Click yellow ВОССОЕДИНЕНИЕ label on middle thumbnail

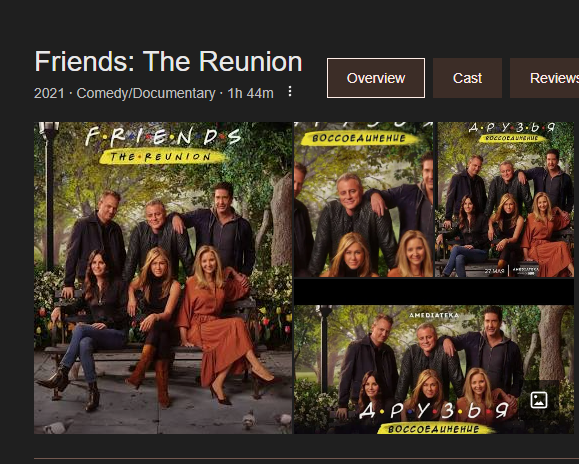click(x=359, y=138)
